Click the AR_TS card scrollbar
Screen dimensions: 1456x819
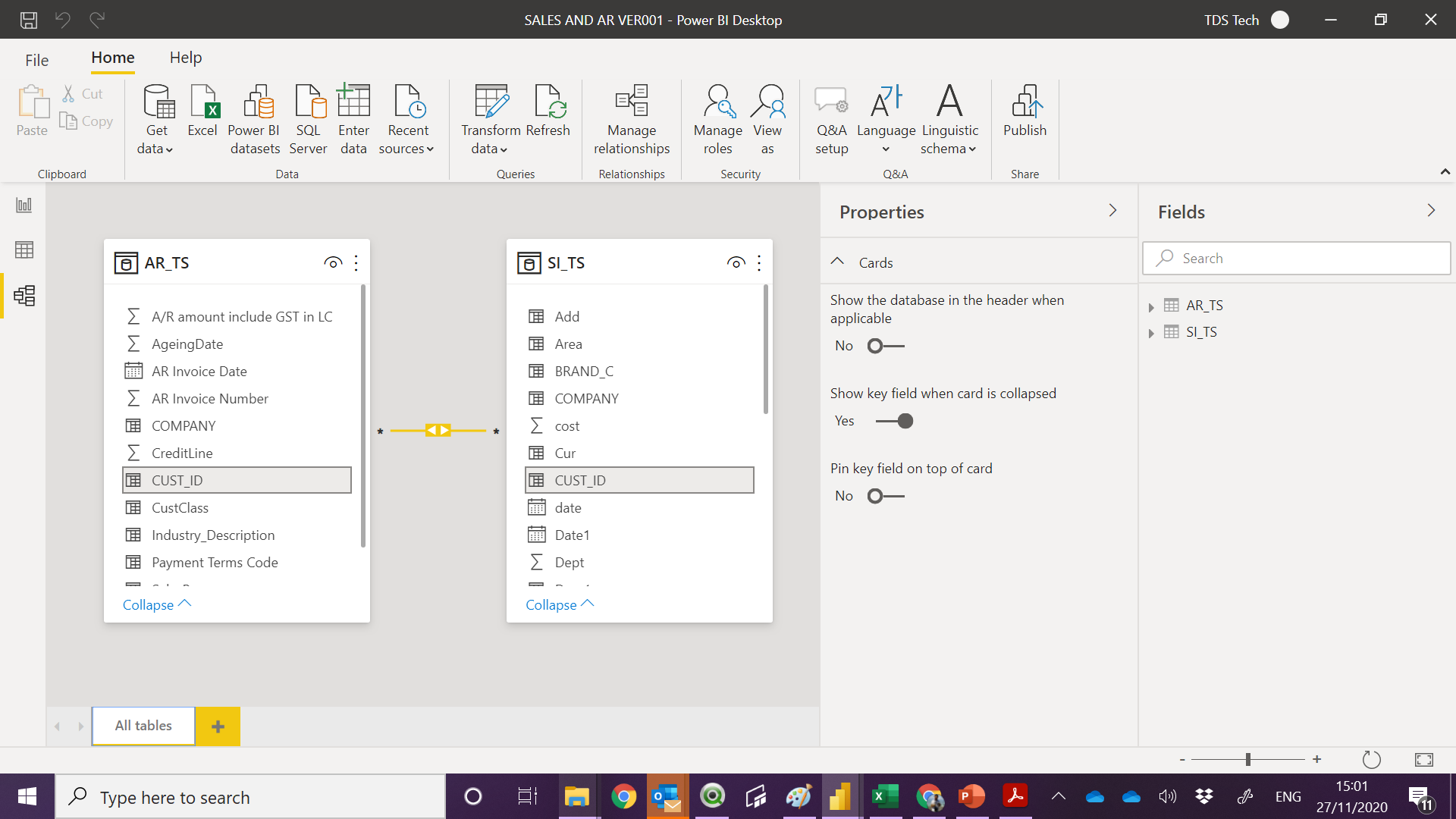(x=363, y=416)
